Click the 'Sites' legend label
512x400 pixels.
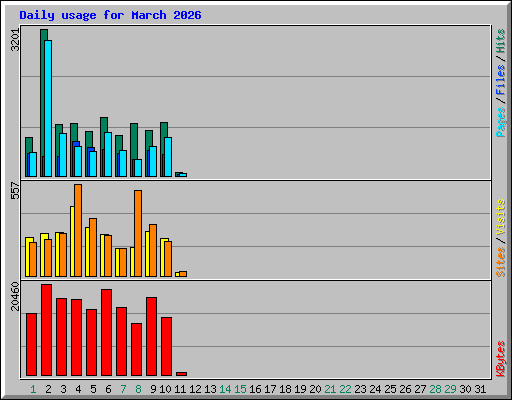click(x=501, y=262)
